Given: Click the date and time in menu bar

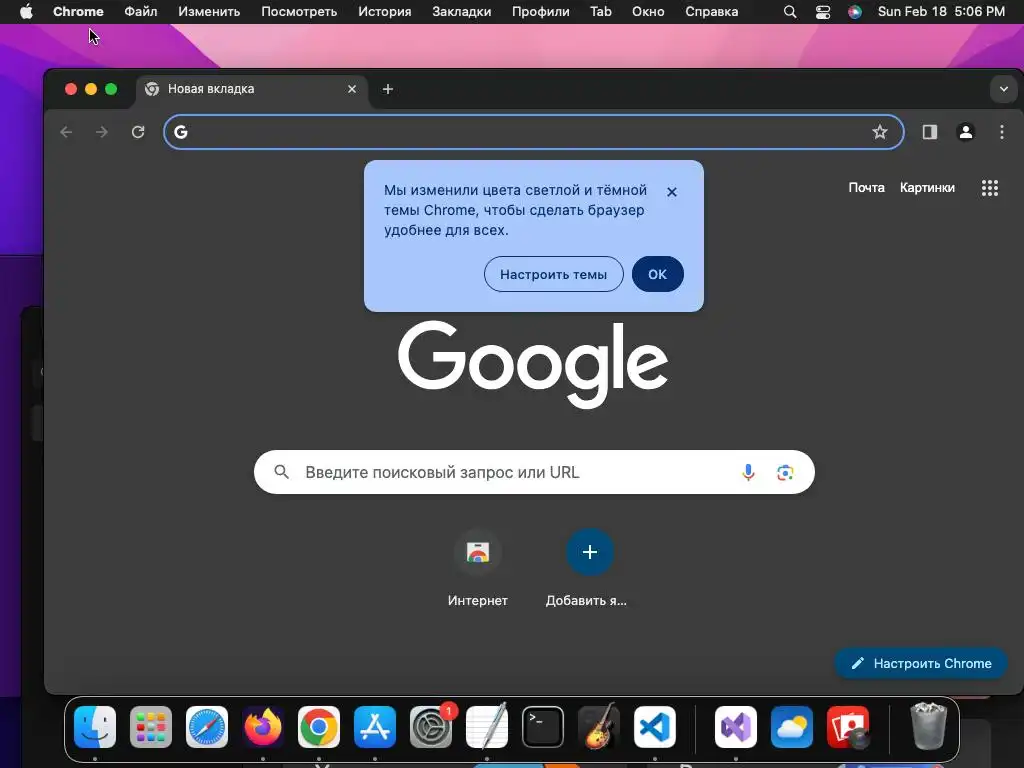Looking at the screenshot, I should [941, 12].
